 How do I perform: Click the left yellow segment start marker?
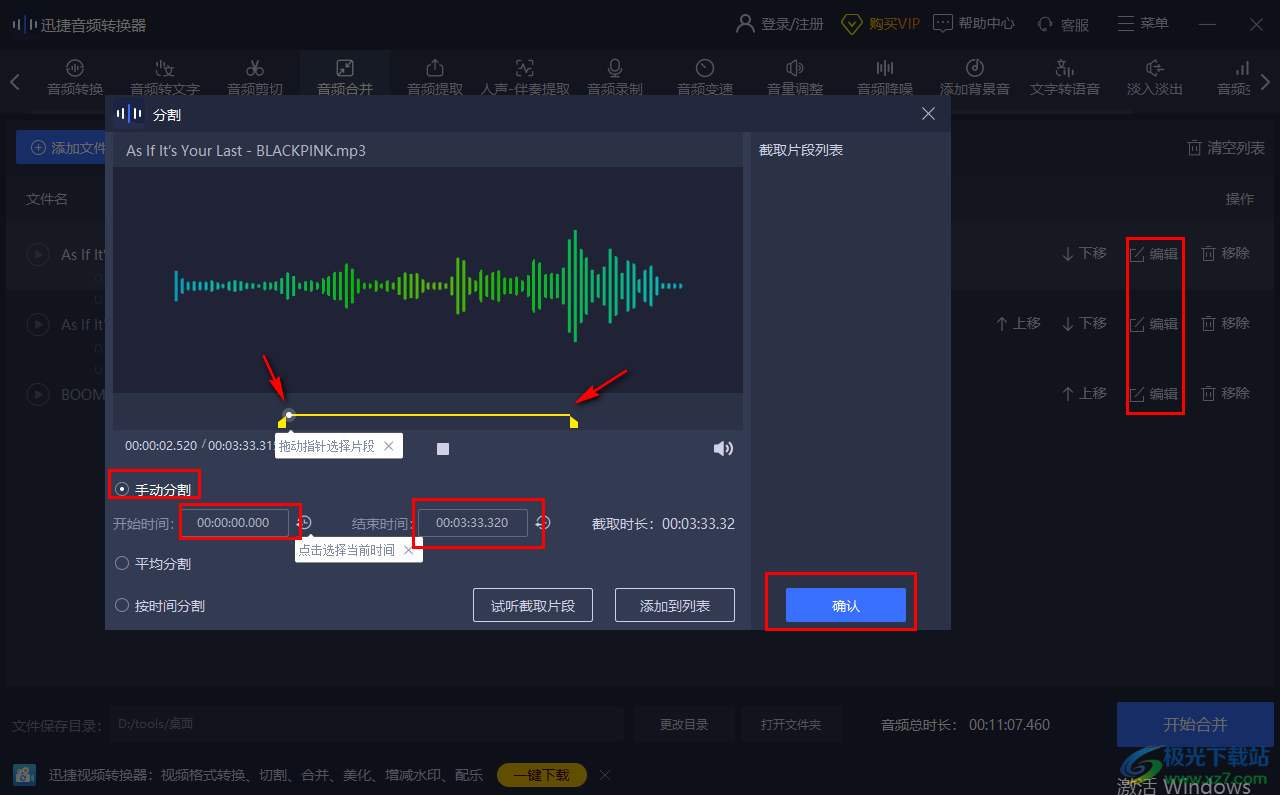[x=282, y=423]
